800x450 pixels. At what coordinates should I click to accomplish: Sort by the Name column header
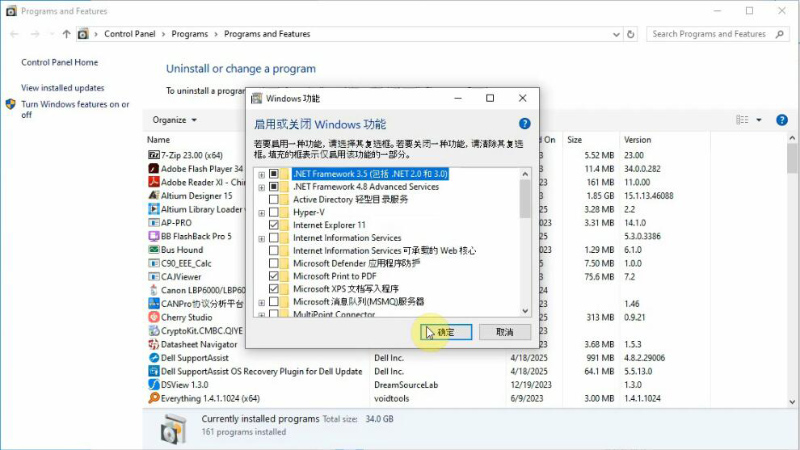(x=159, y=139)
